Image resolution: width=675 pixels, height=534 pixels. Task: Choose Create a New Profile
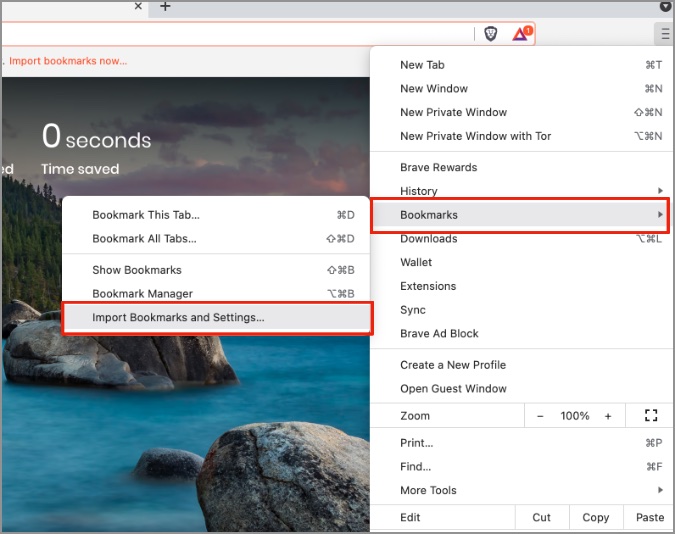coord(522,365)
